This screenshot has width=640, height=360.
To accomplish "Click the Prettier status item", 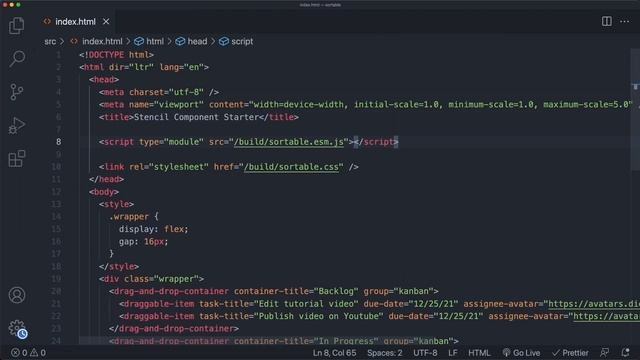I will coord(570,353).
